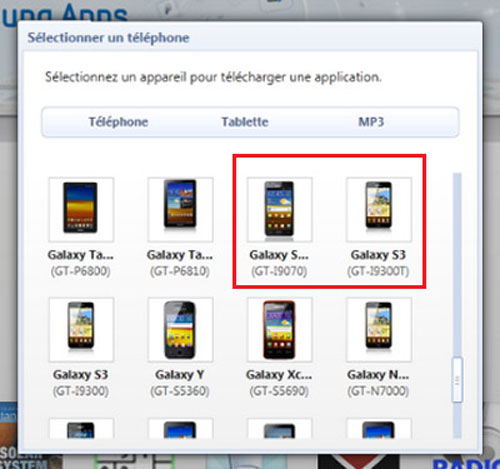Click the Galaxy N... name label
The height and width of the screenshot is (469, 500).
pos(378,375)
